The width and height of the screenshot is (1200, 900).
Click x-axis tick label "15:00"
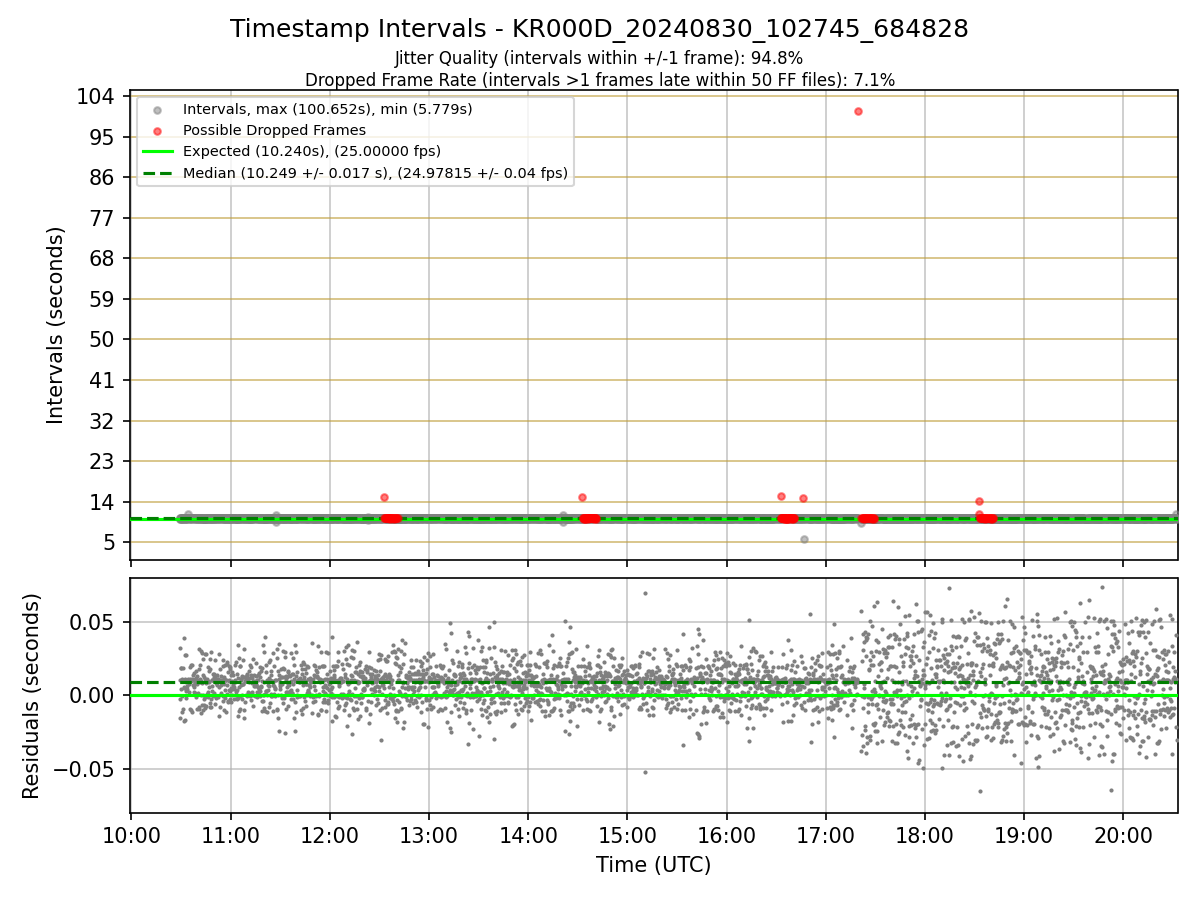pyautogui.click(x=627, y=834)
